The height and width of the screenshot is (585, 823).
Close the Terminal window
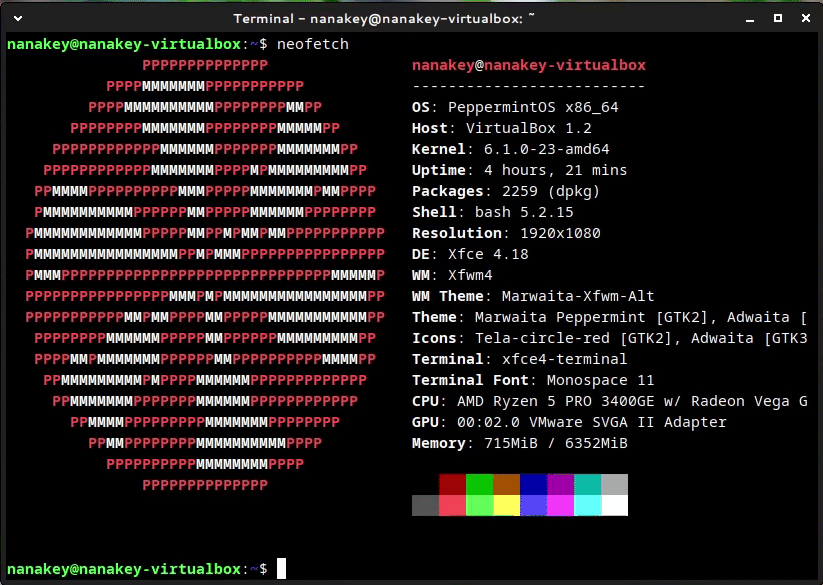click(x=806, y=18)
